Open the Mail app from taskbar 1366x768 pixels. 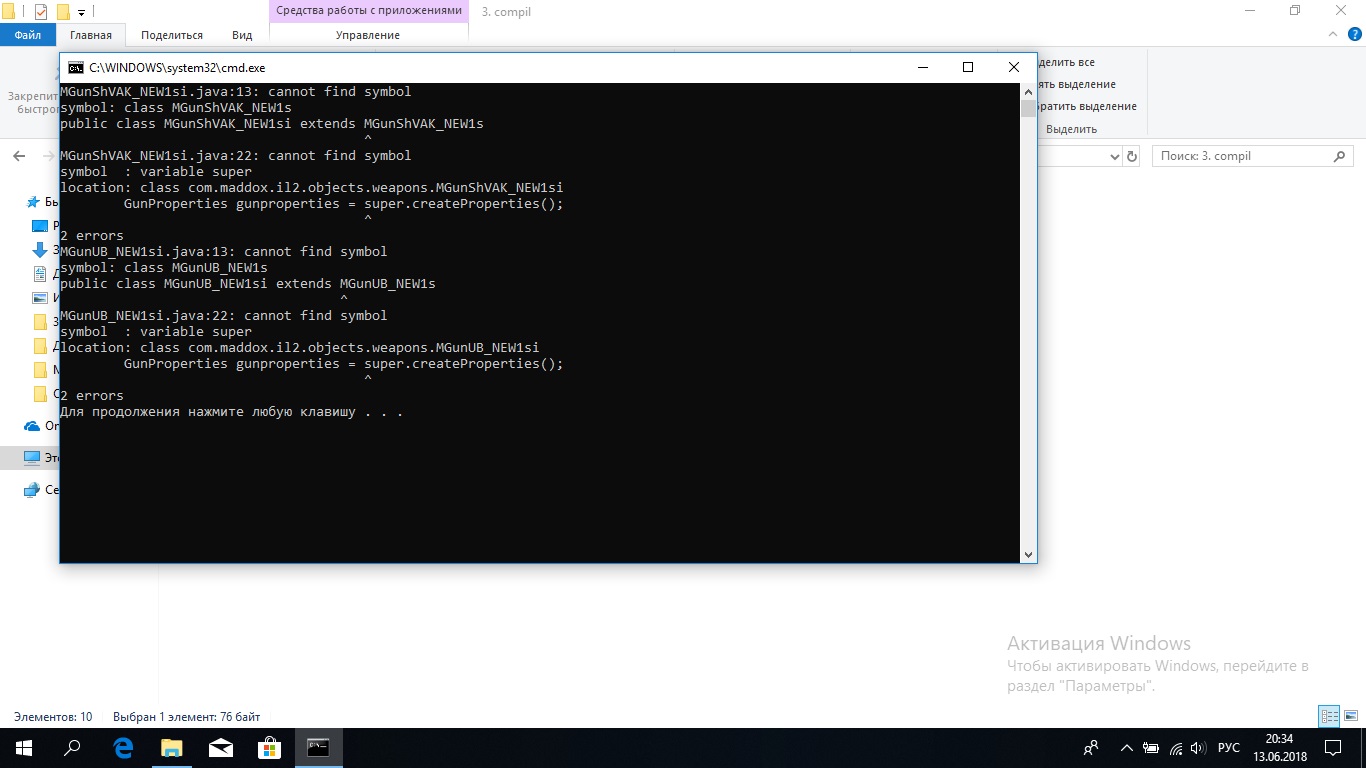pyautogui.click(x=221, y=748)
